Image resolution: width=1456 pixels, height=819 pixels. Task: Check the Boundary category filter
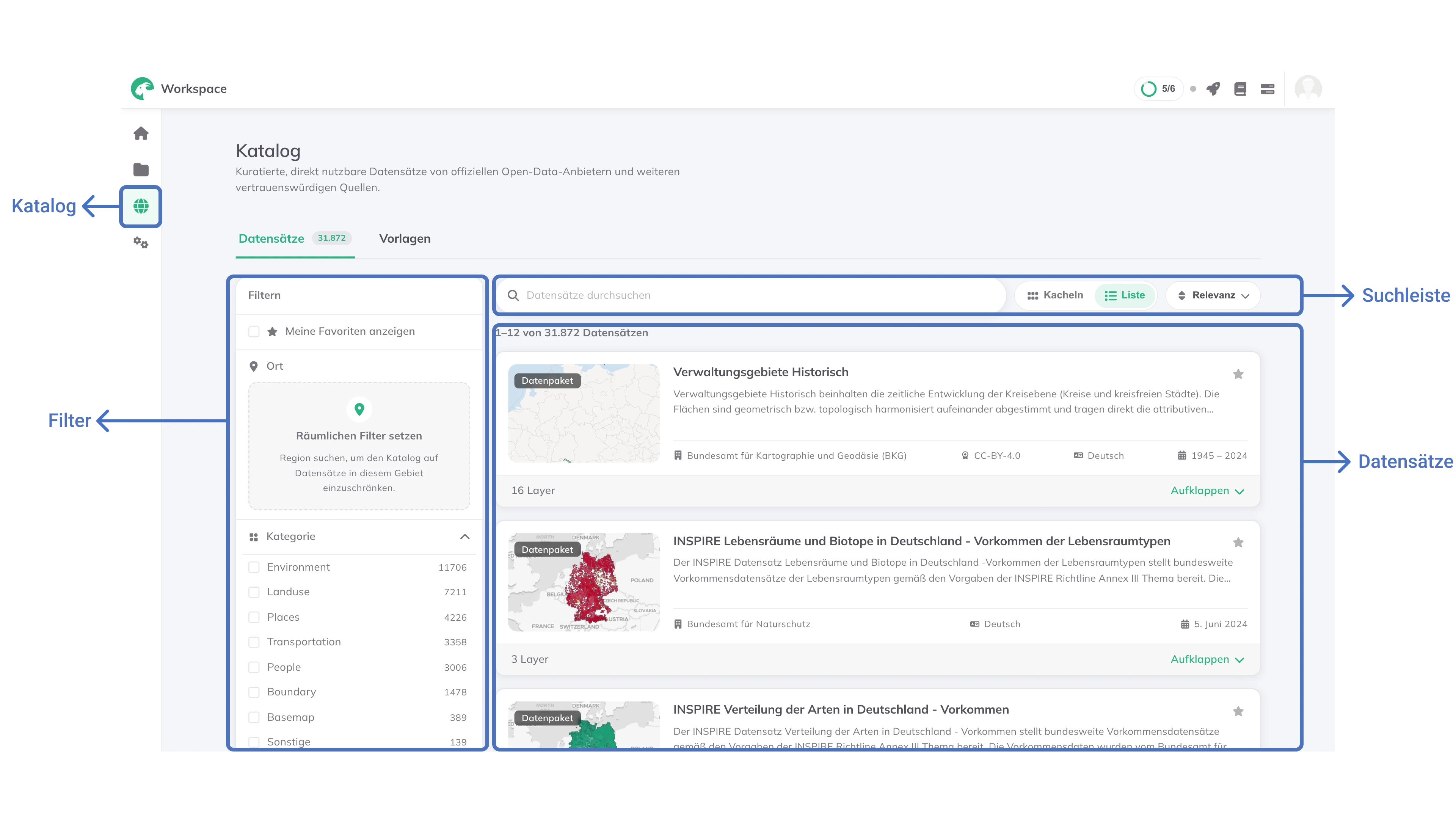[x=254, y=692]
